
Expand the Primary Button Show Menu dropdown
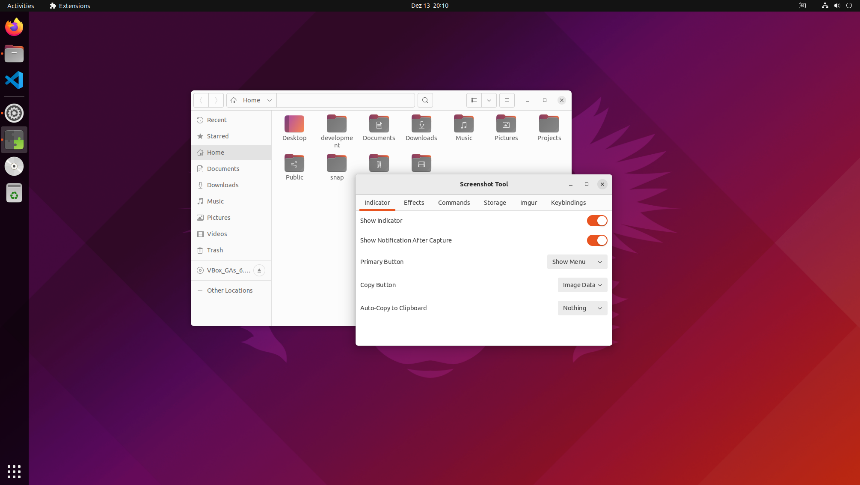tap(577, 262)
